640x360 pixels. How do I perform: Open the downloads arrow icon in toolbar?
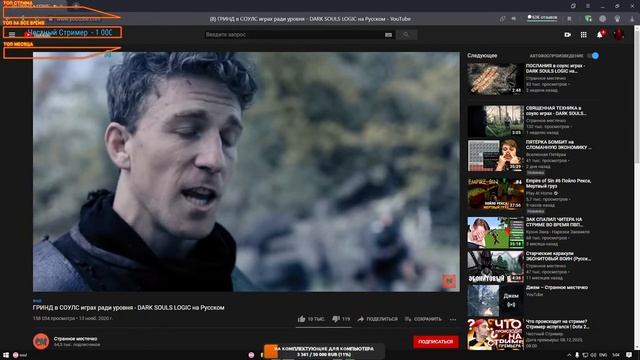coord(632,19)
